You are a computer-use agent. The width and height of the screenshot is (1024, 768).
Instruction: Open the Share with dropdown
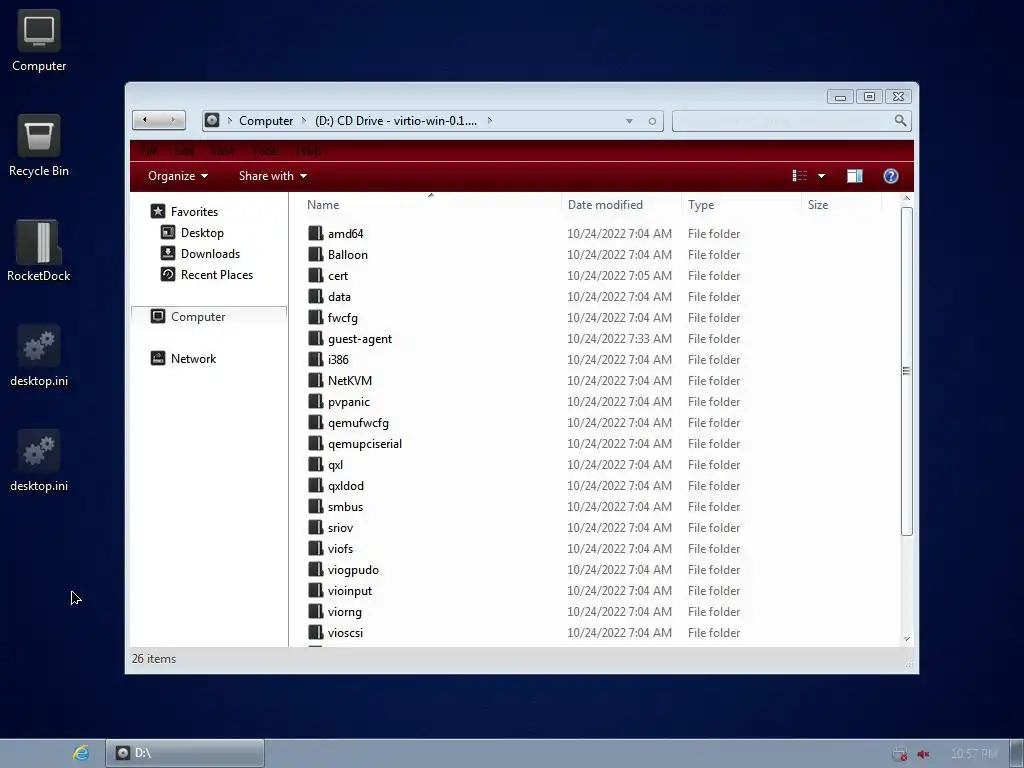[x=272, y=176]
